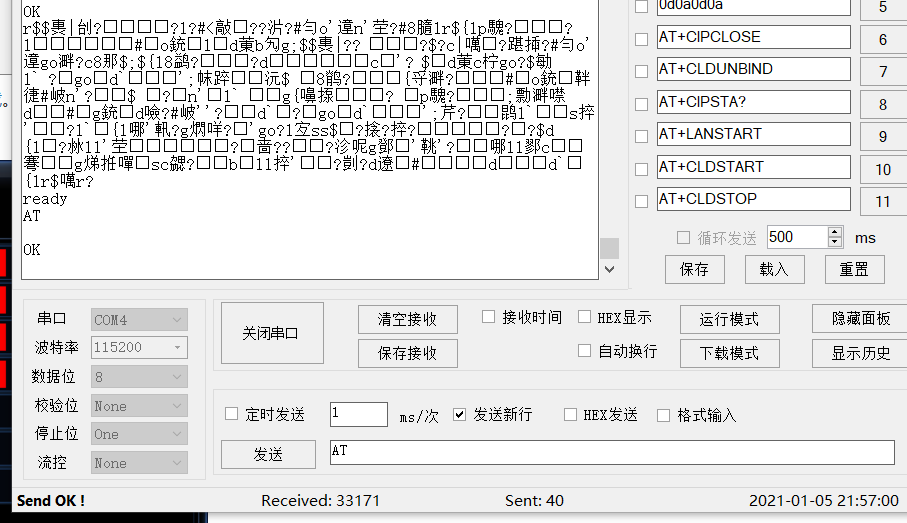Click the 关闭串口 button

[x=271, y=334]
